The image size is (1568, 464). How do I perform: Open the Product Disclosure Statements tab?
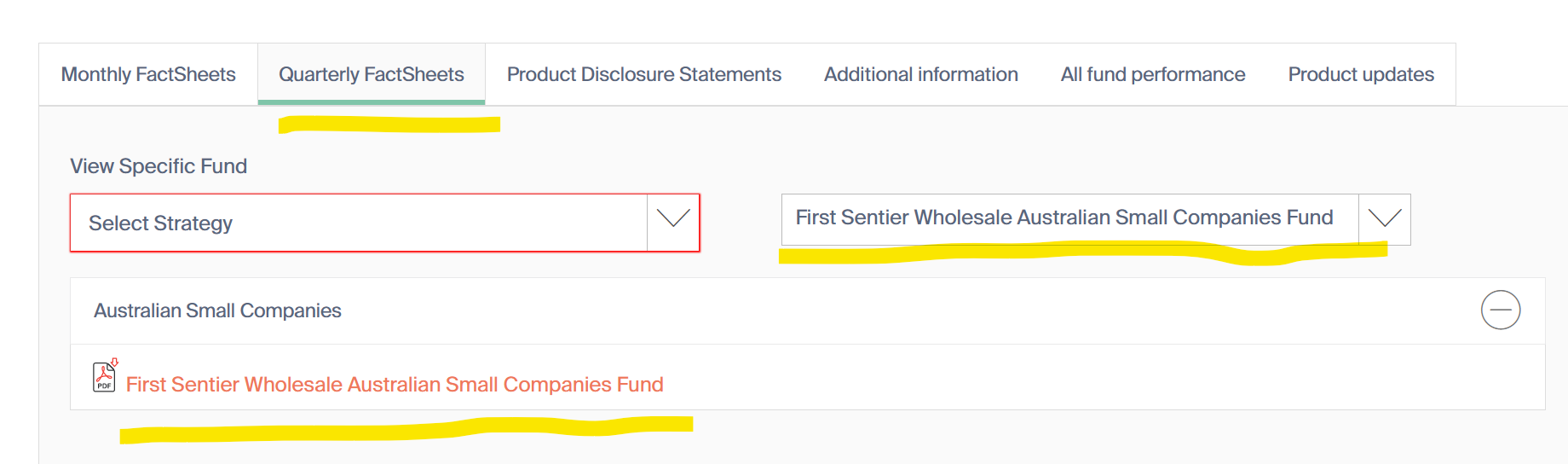(x=643, y=75)
